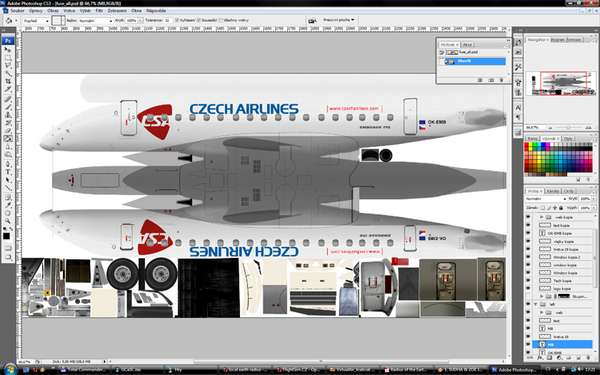Click the black foreground color swatch

click(x=6, y=236)
